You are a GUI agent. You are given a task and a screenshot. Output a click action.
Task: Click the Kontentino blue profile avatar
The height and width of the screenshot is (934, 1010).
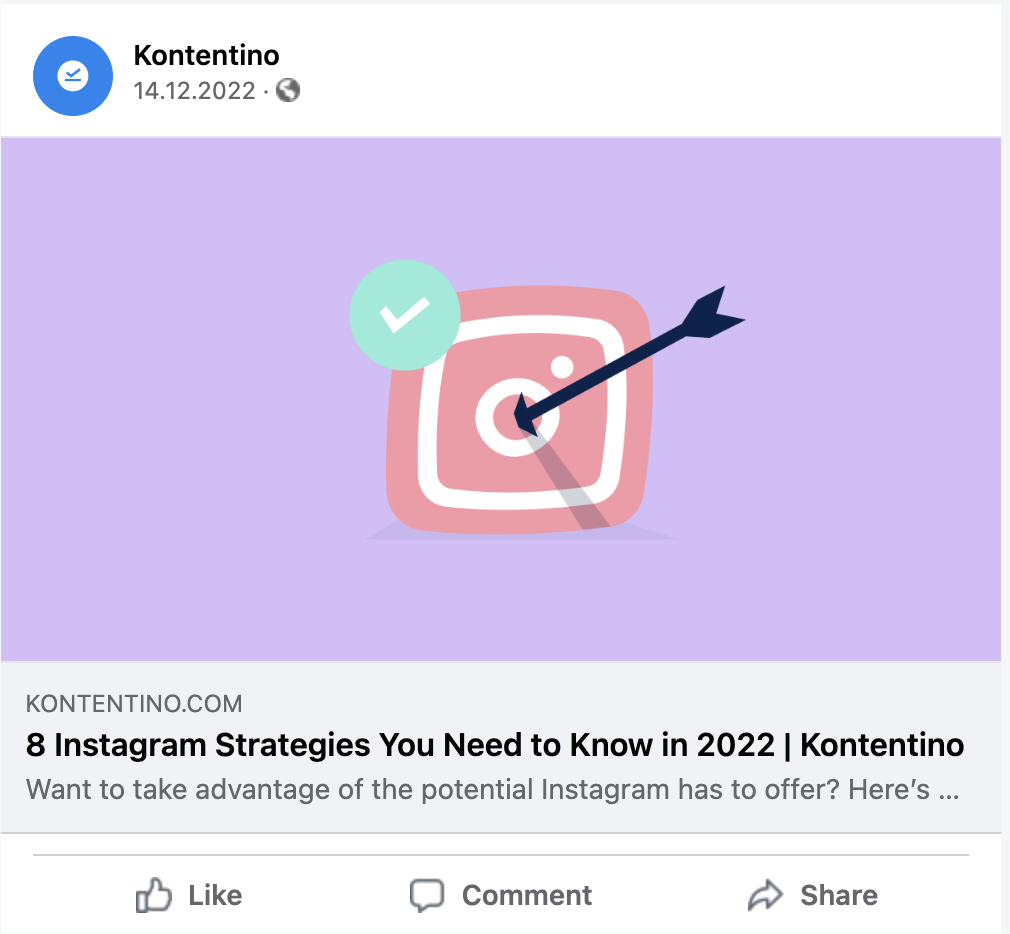[73, 76]
